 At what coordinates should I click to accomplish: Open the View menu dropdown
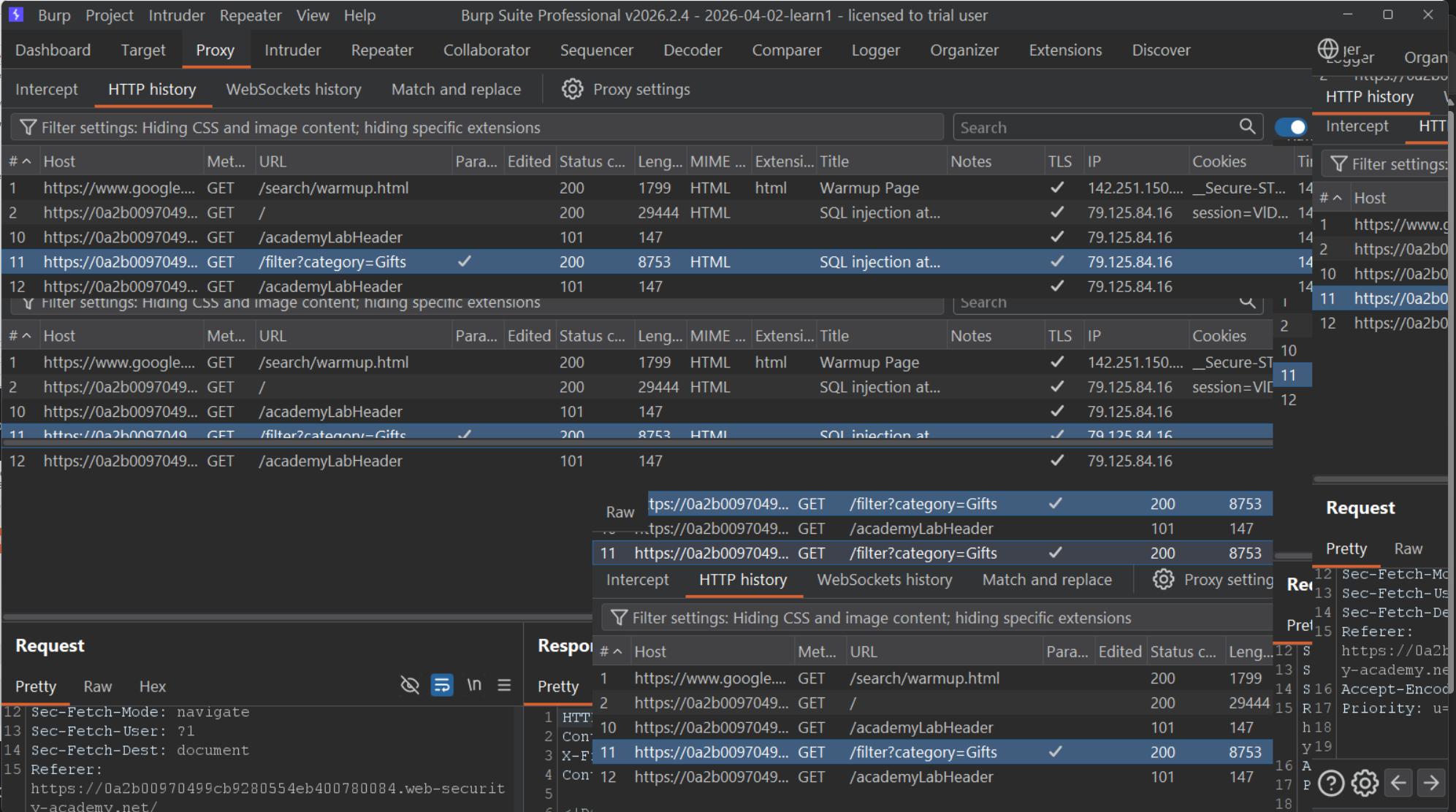(312, 15)
